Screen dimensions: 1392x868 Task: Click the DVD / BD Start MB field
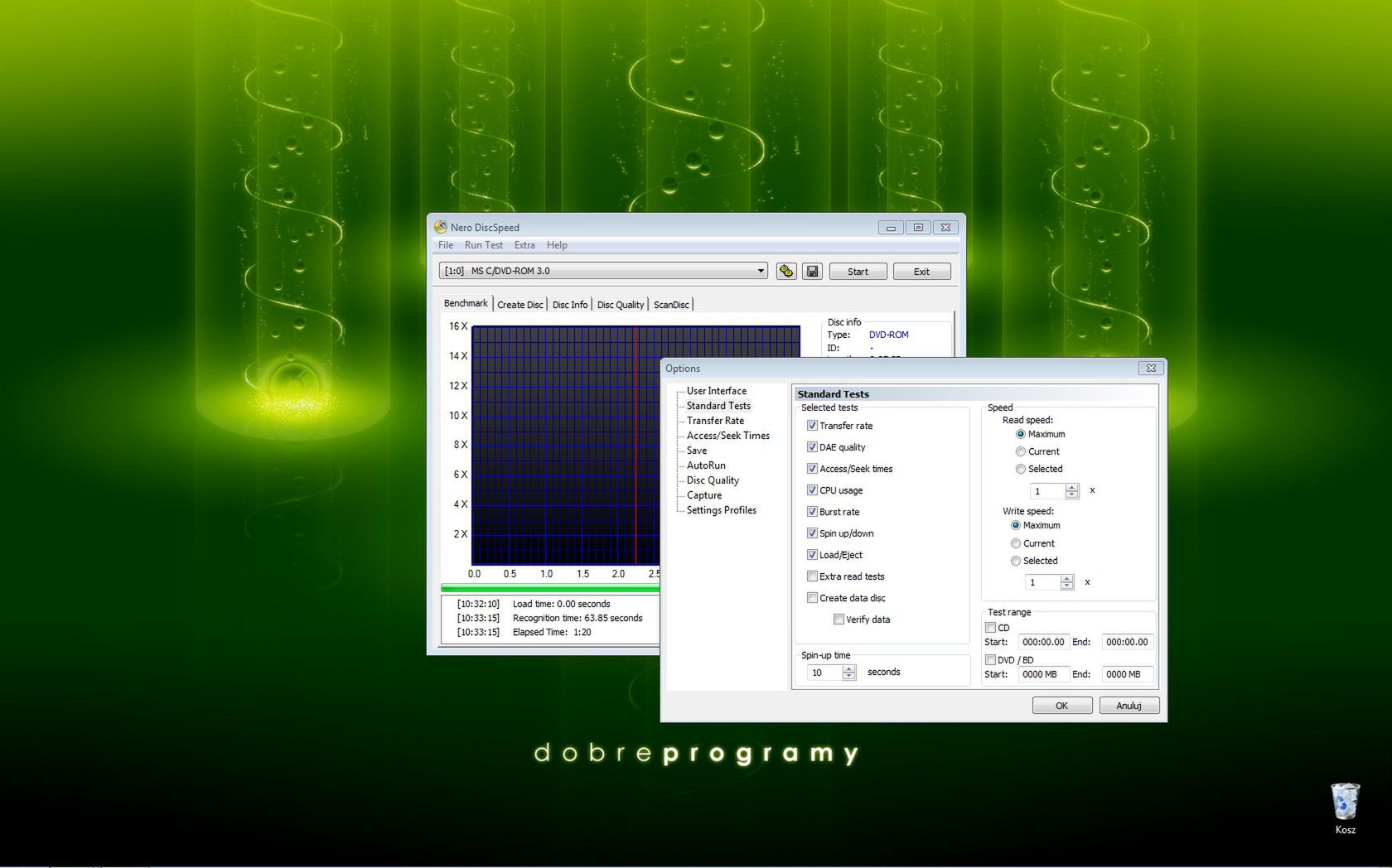pos(1043,674)
